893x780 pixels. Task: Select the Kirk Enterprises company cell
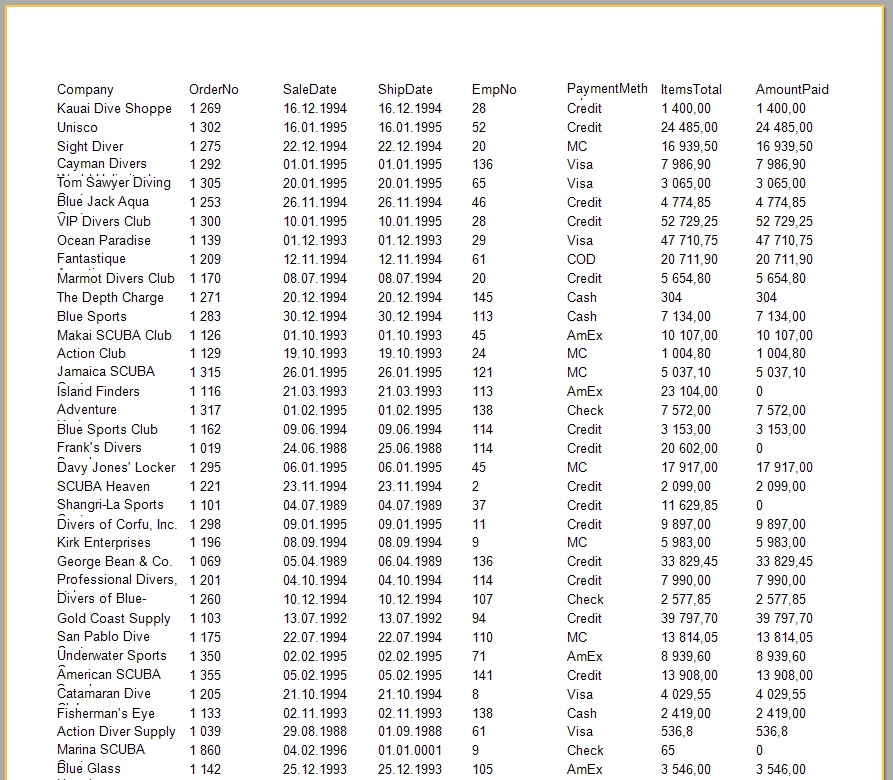point(104,543)
